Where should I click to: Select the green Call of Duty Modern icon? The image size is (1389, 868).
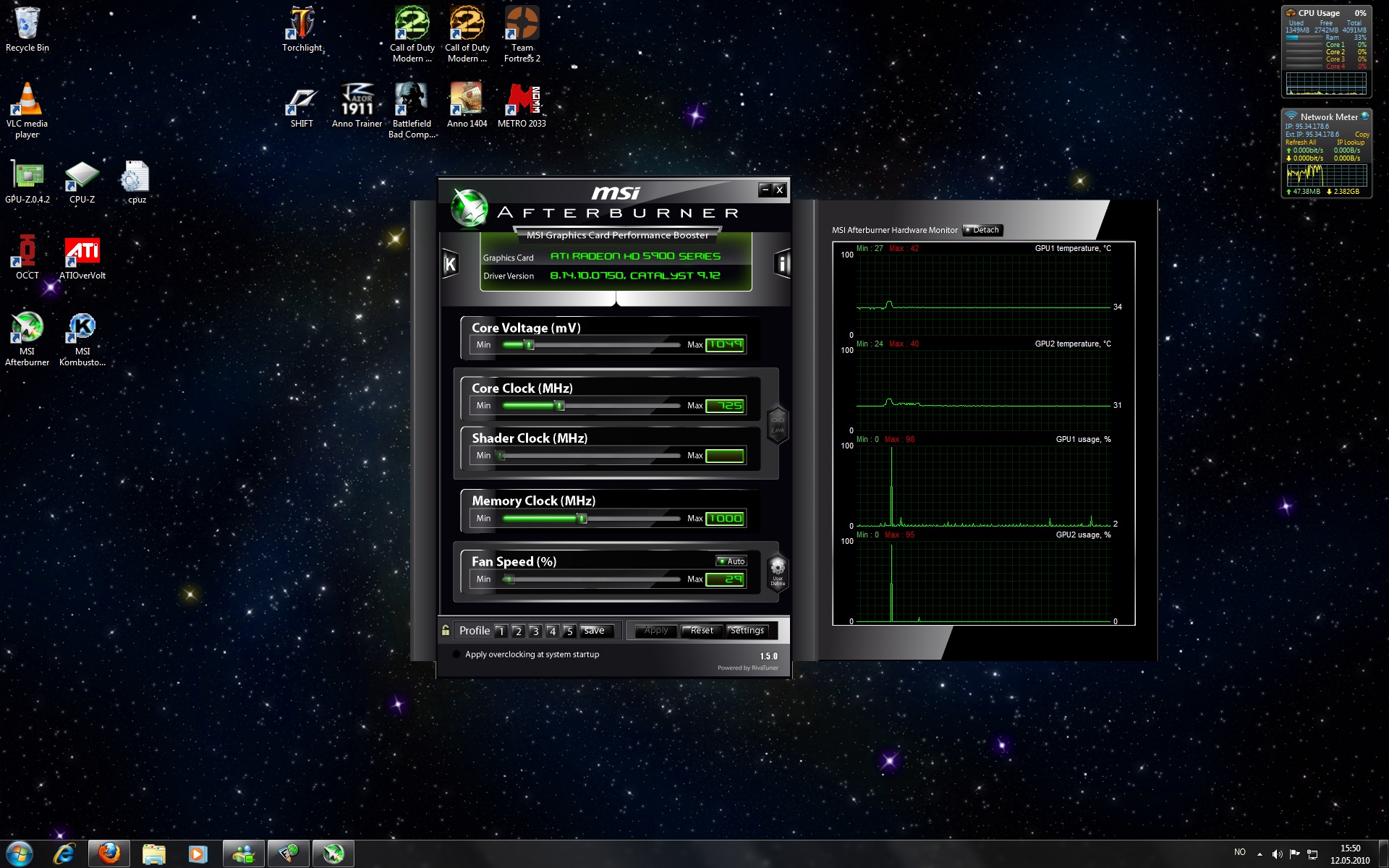(412, 34)
